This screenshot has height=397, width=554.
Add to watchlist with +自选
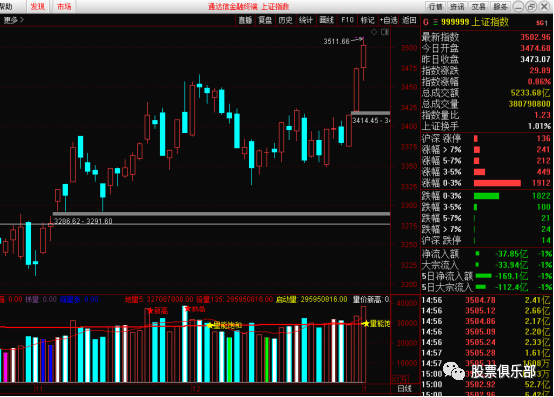coord(388,20)
